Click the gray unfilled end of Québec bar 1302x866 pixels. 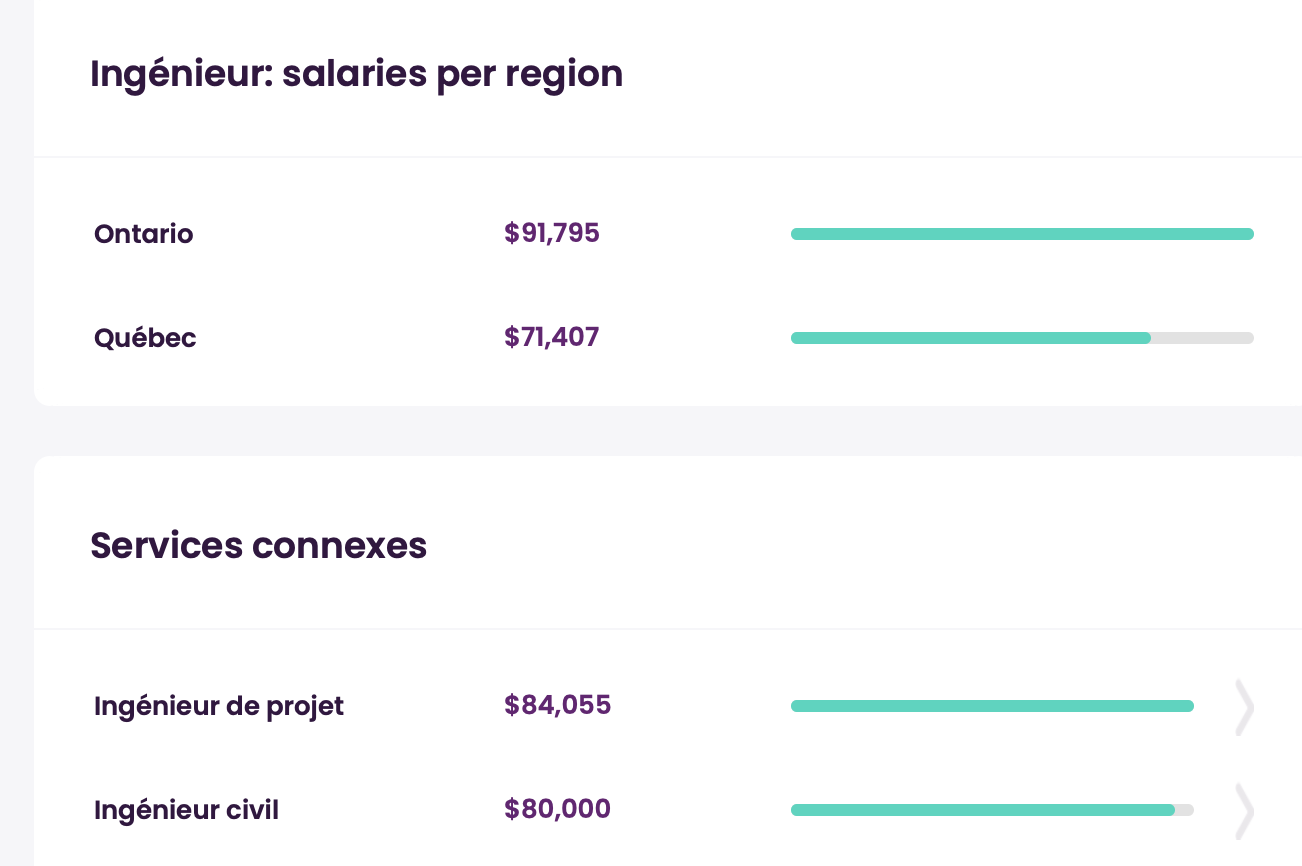[x=1203, y=338]
